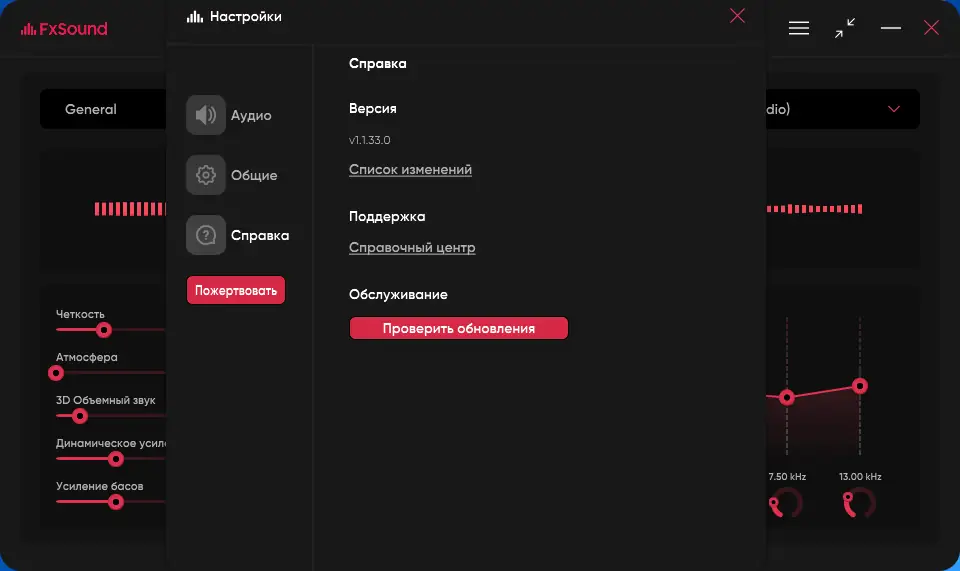This screenshot has height=571, width=960.
Task: Click the shrink to mini mode icon
Action: pos(845,28)
